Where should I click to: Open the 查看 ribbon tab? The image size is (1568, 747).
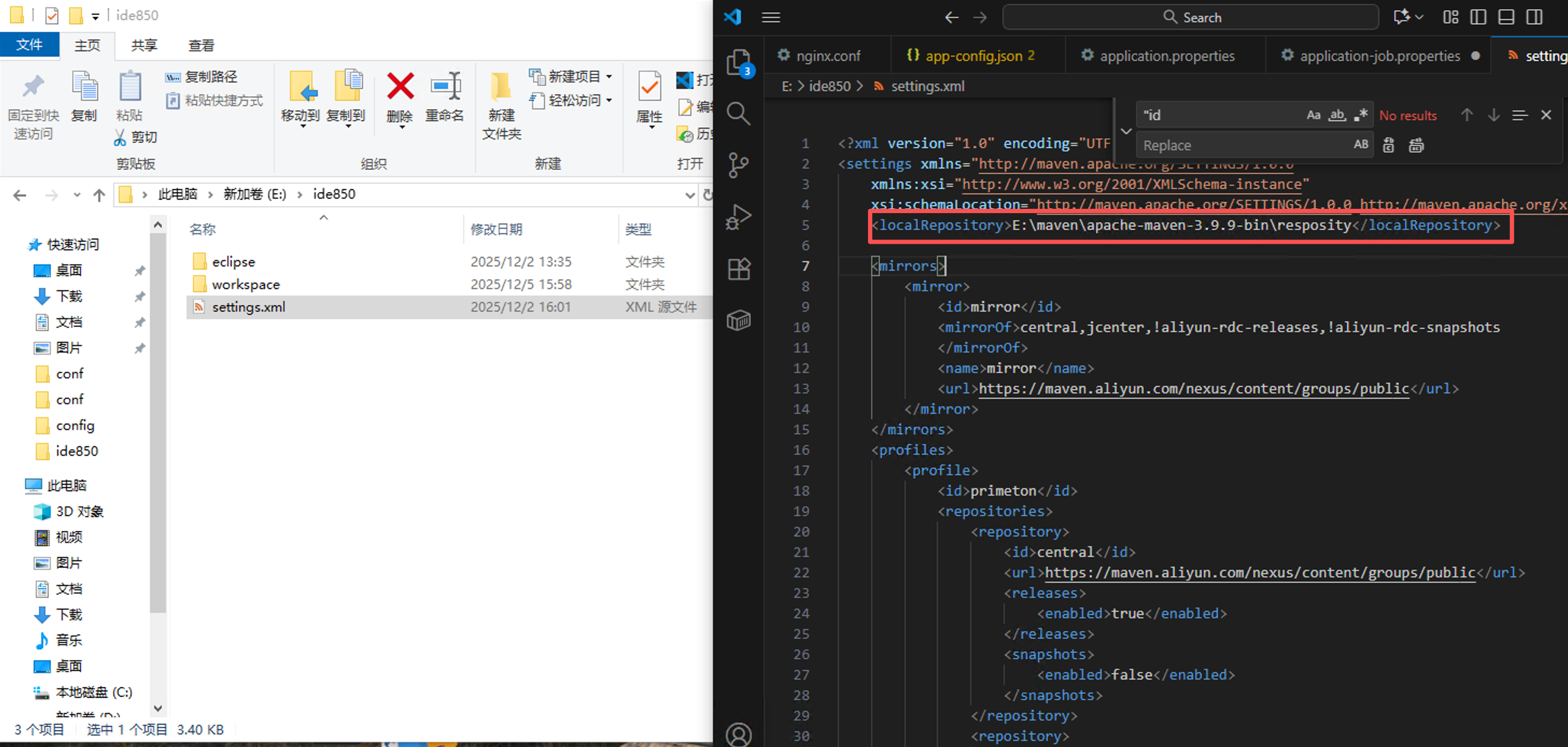(201, 46)
